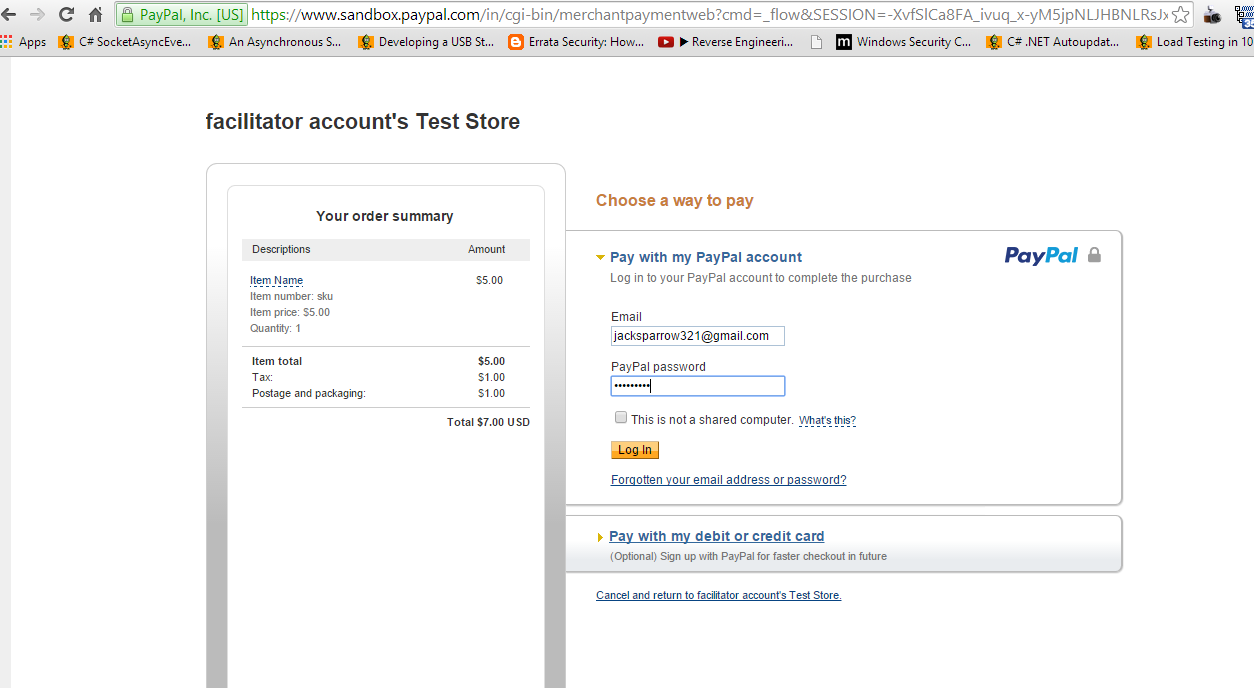Screen dimensions: 1254x688
Task: Collapse Pay with my PayPal account section
Action: [x=601, y=258]
